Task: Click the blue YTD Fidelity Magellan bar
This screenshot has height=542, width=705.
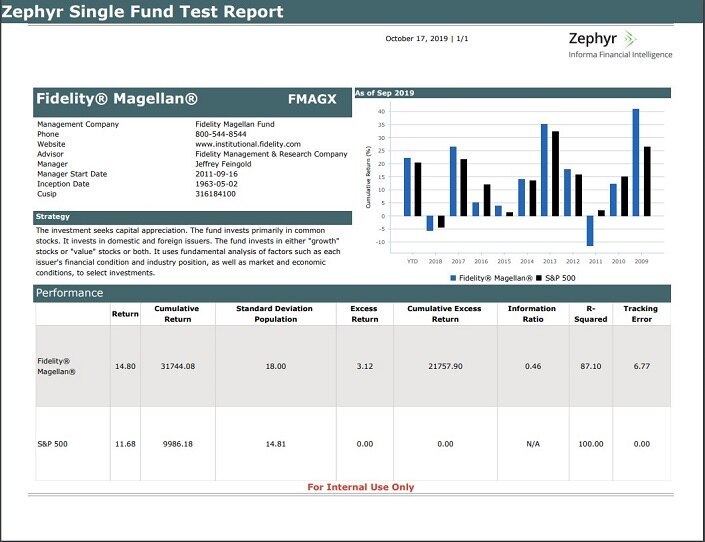Action: [x=407, y=187]
